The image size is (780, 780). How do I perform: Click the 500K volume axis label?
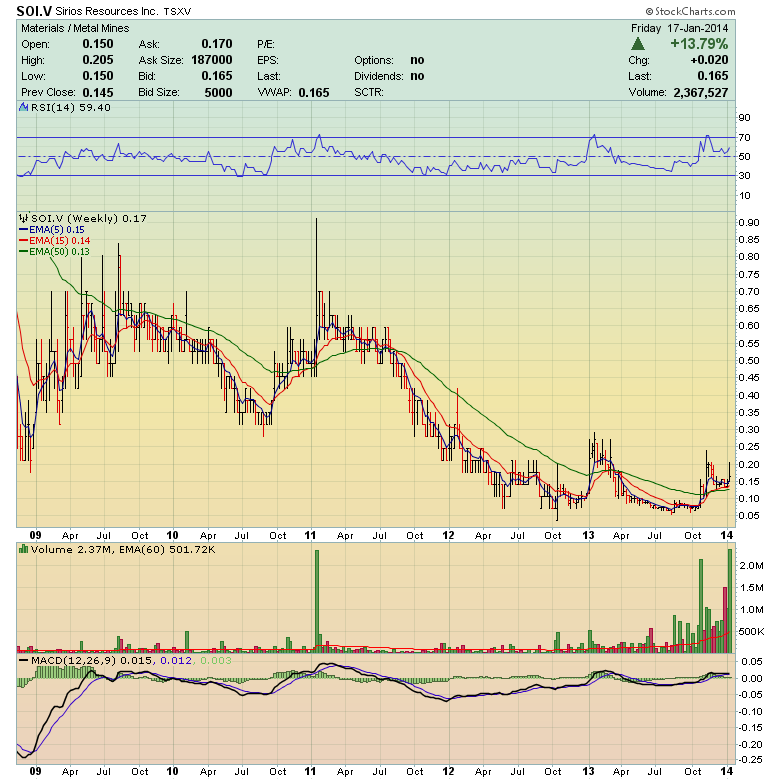click(751, 632)
